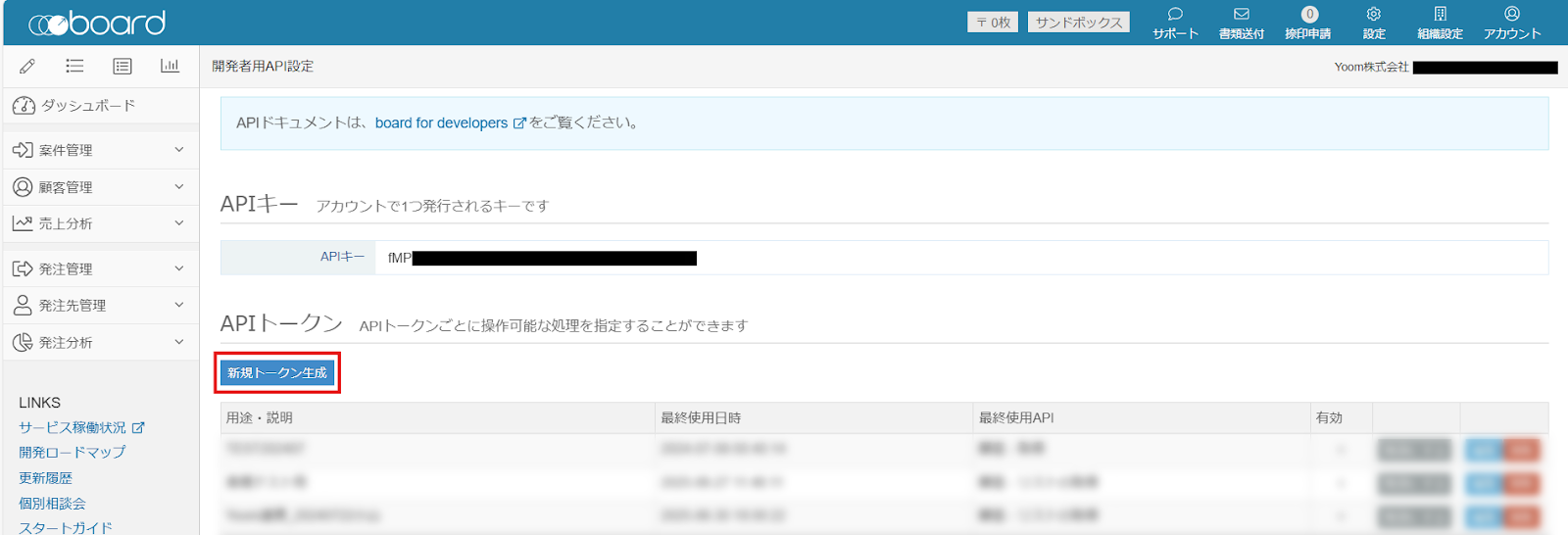Select ダッシュボード in the sidebar
Viewport: 1568px width, 535px height.
pyautogui.click(x=101, y=105)
